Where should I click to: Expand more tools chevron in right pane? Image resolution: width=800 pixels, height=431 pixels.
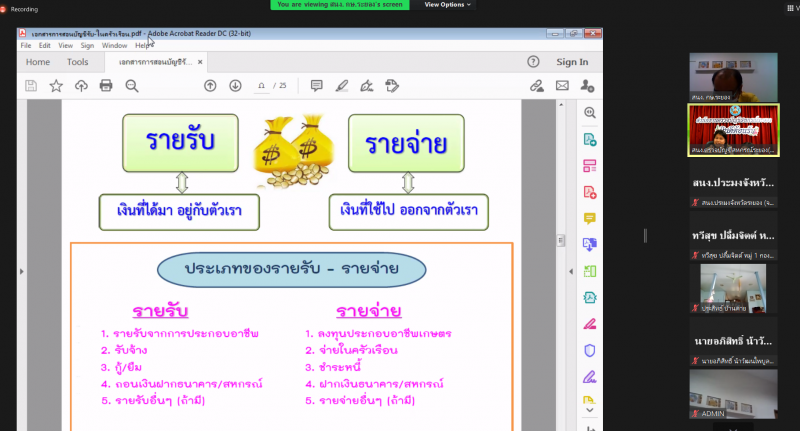click(590, 410)
